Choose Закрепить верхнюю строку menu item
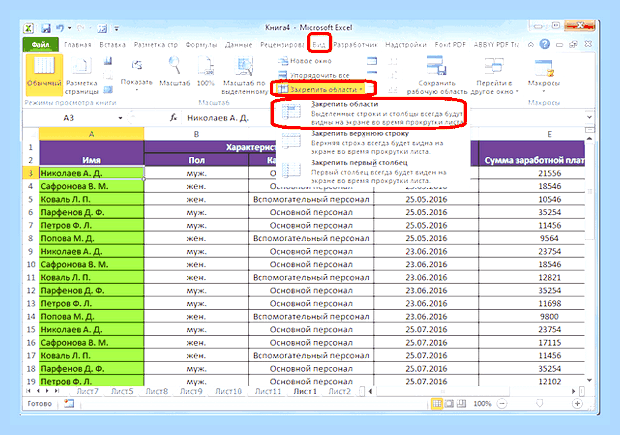This screenshot has width=620, height=435. tap(370, 143)
